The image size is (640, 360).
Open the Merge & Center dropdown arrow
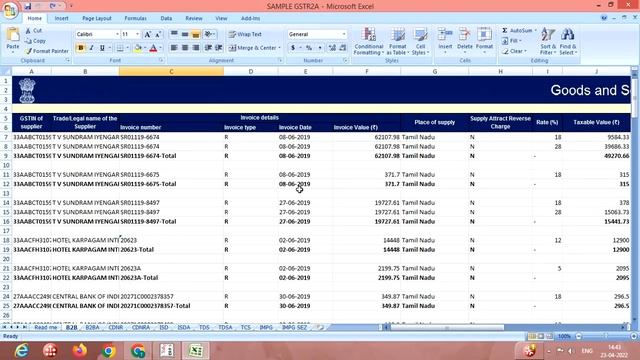pyautogui.click(x=280, y=48)
